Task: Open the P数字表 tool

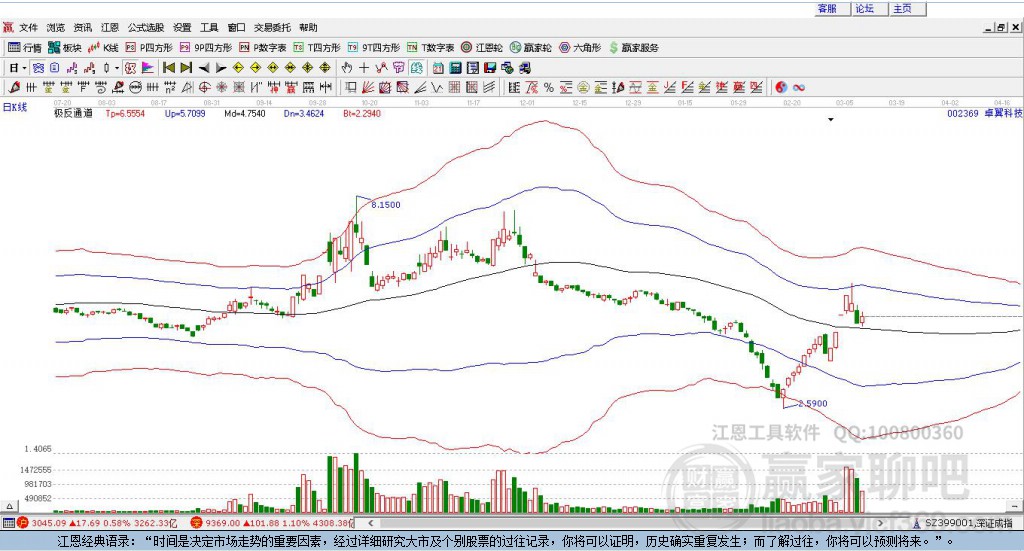Action: pos(263,48)
